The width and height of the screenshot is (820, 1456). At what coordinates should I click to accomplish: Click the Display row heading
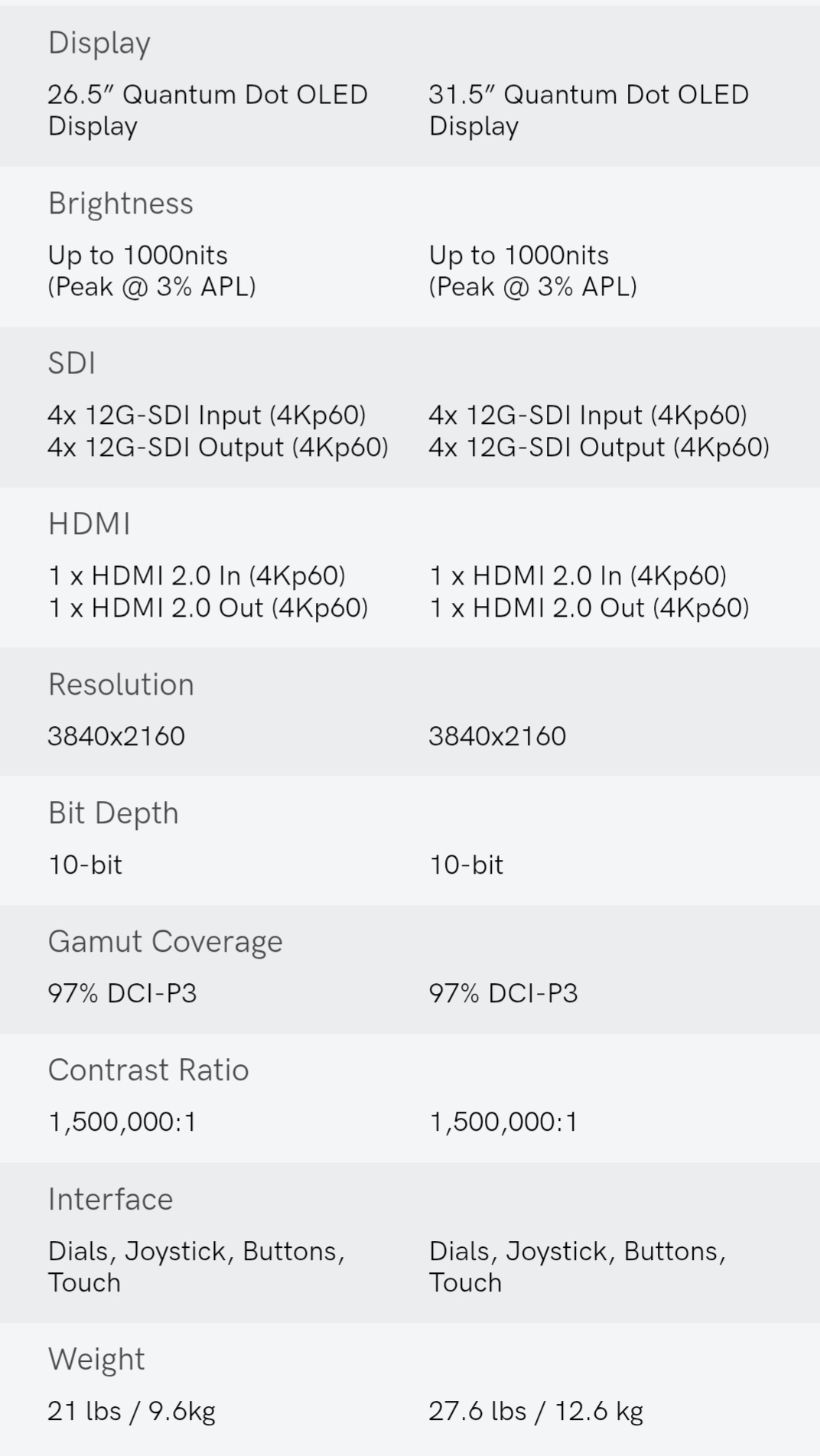click(99, 44)
